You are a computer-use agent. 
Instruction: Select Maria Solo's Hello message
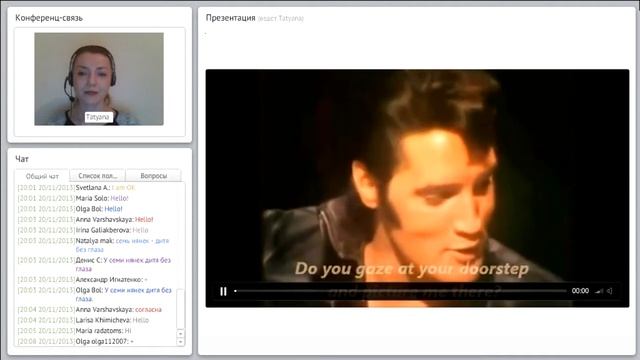click(73, 198)
